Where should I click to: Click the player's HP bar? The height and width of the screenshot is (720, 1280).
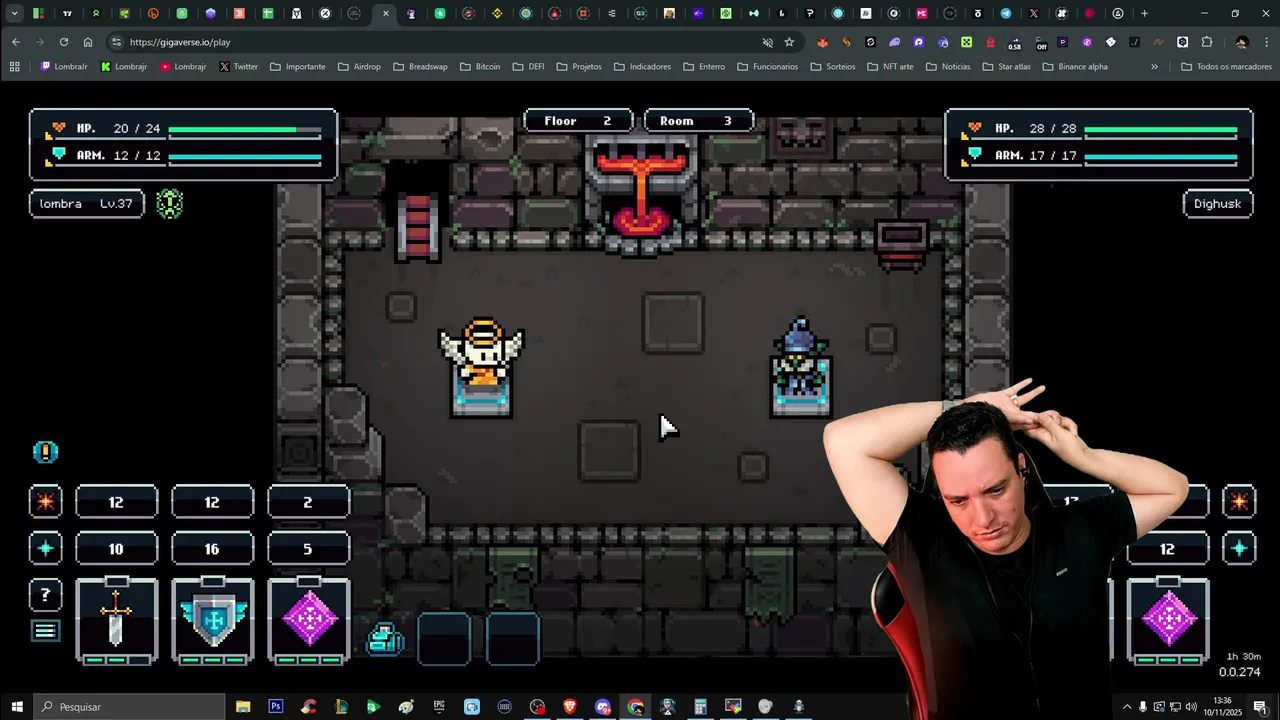pyautogui.click(x=245, y=129)
